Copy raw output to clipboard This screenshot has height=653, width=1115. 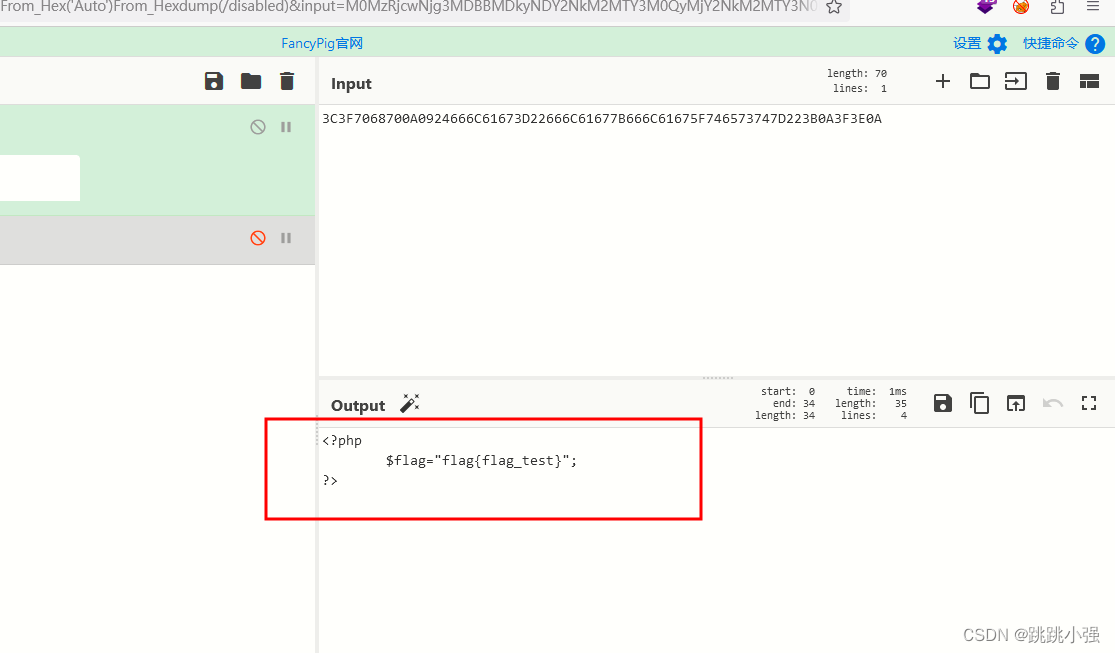979,403
